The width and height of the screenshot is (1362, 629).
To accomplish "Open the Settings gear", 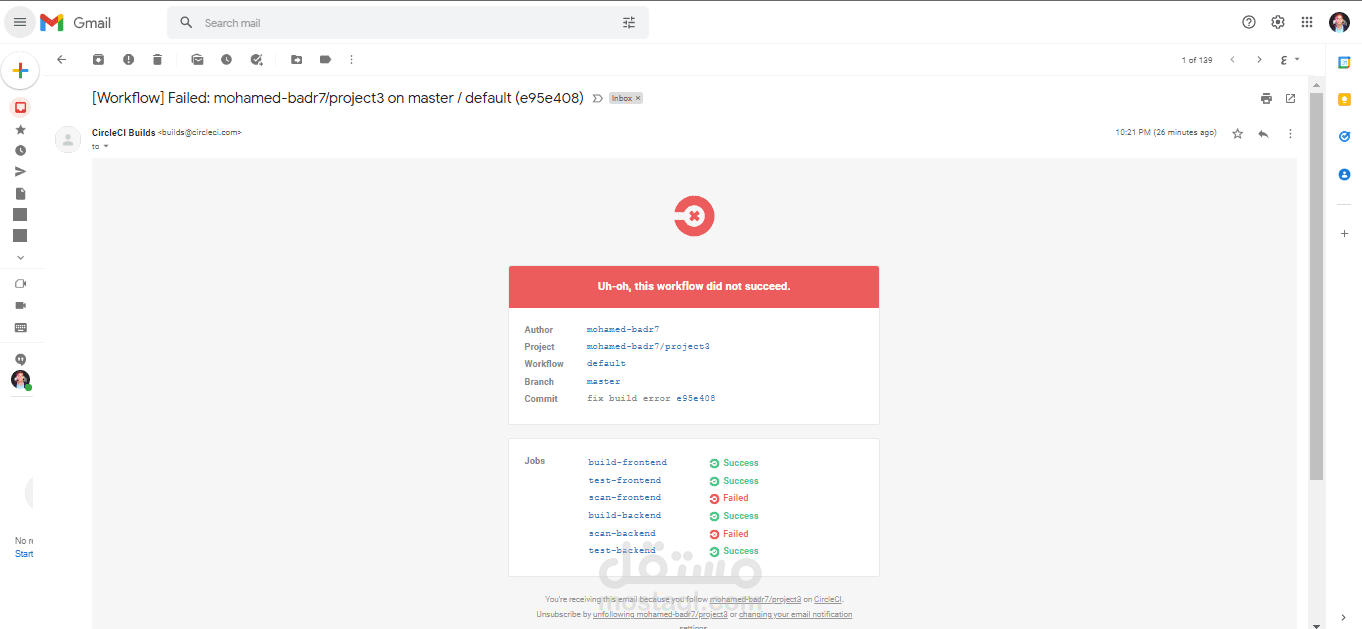I will point(1278,22).
